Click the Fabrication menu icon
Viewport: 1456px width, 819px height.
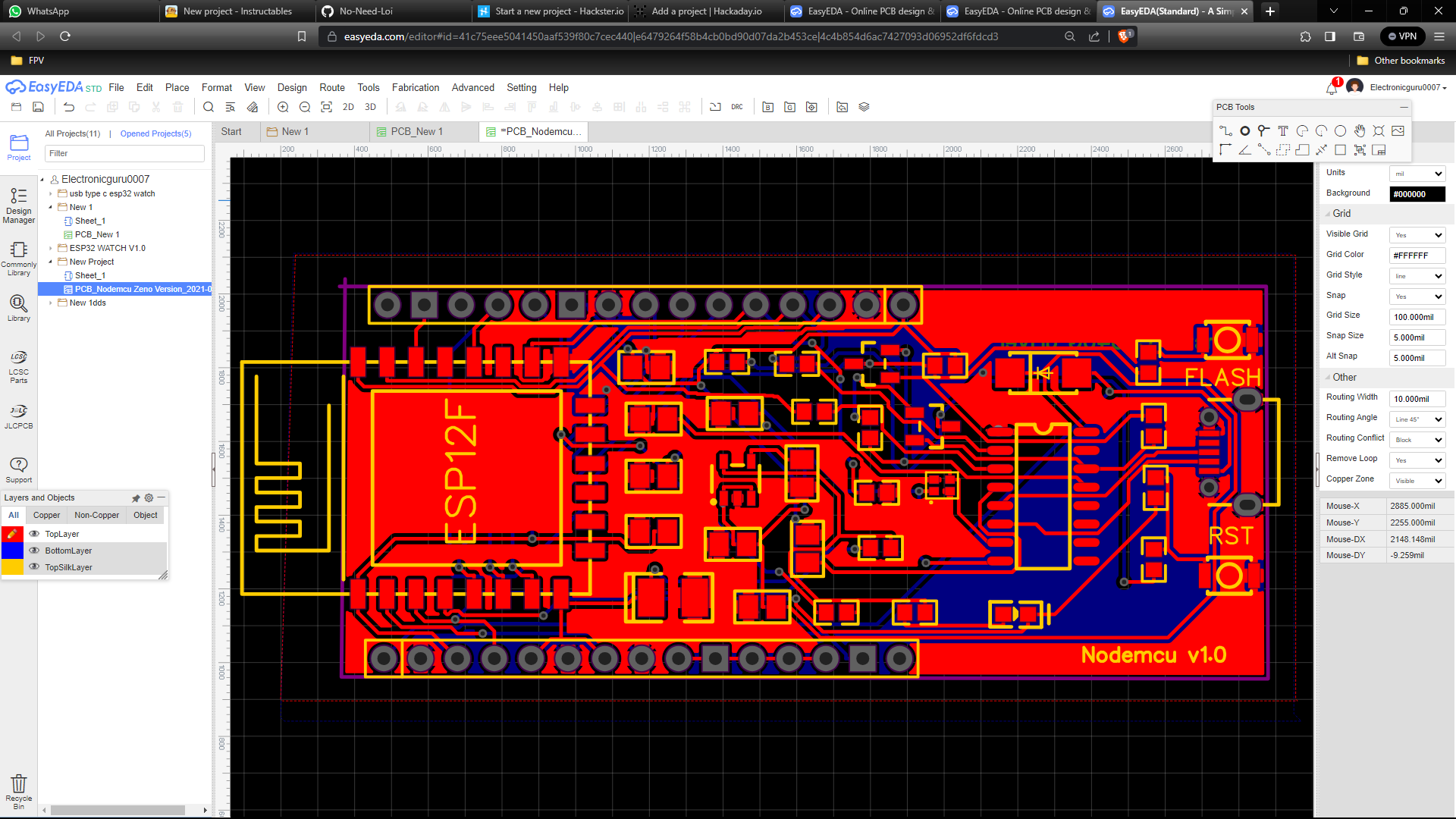pos(413,87)
